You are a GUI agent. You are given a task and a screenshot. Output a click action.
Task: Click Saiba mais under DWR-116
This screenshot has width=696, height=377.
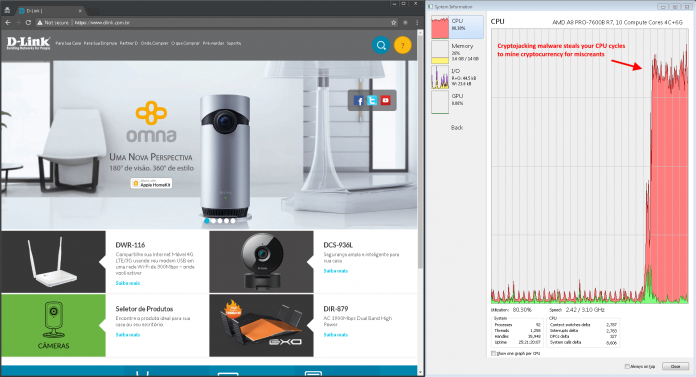point(128,283)
